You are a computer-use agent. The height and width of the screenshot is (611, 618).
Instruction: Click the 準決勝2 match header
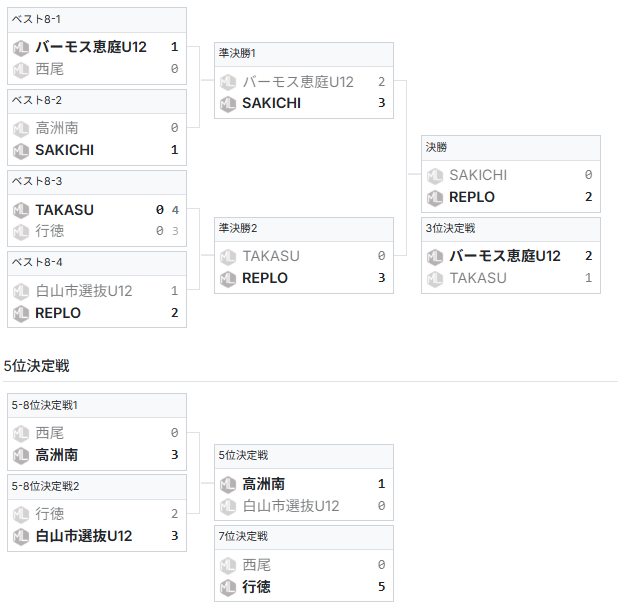[238, 227]
